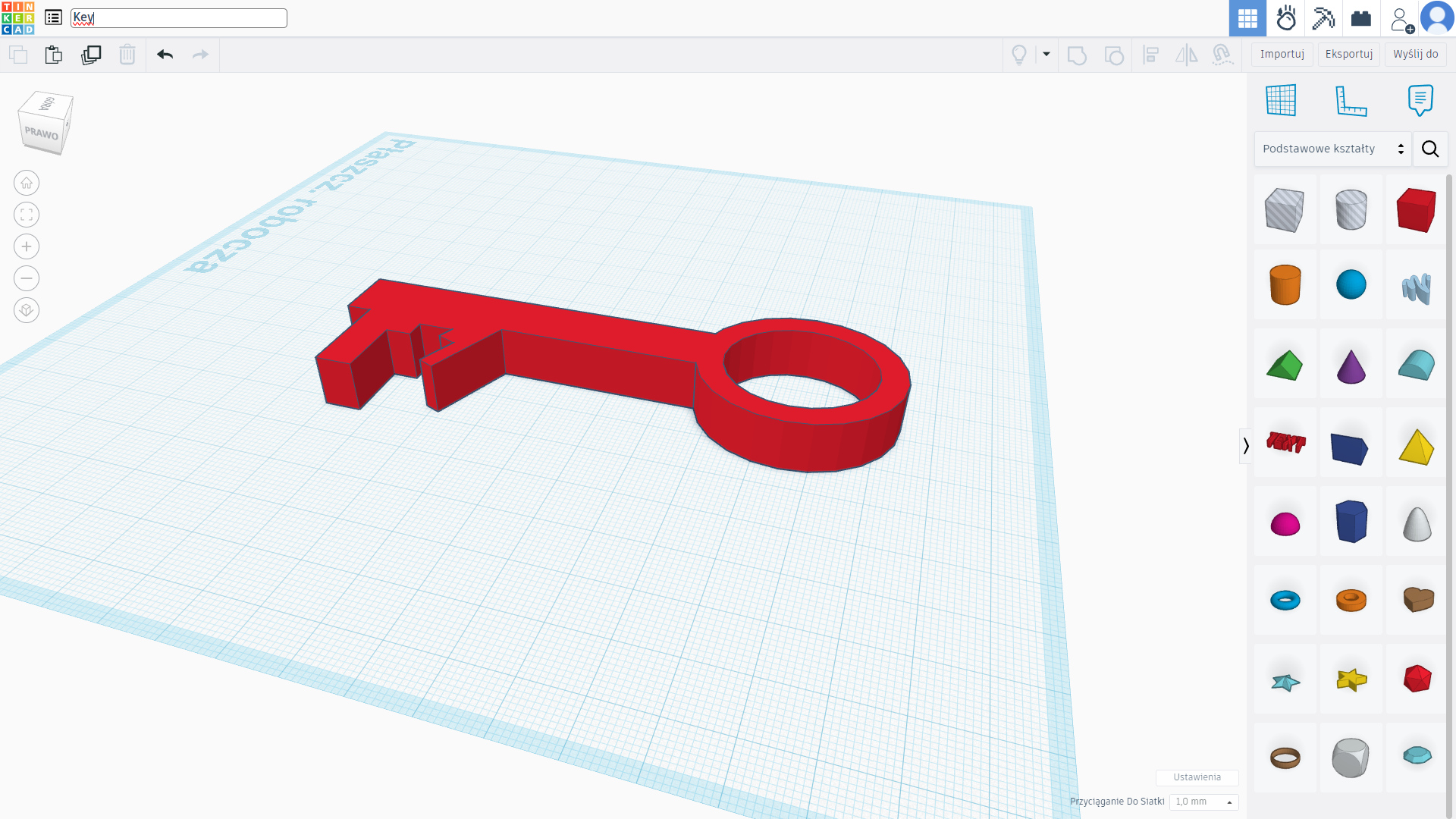Activate the Align tool in the toolbar
Viewport: 1456px width, 819px height.
(x=1151, y=55)
